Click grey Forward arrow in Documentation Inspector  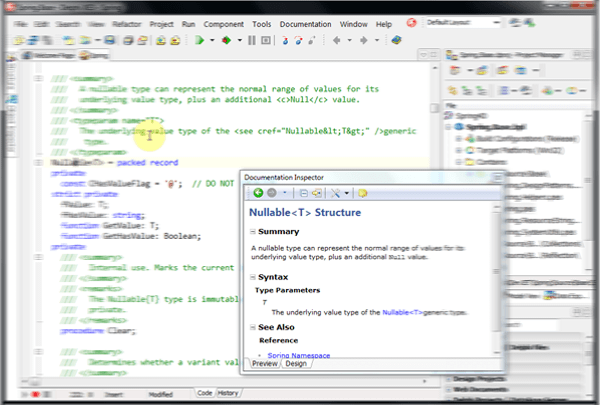272,193
